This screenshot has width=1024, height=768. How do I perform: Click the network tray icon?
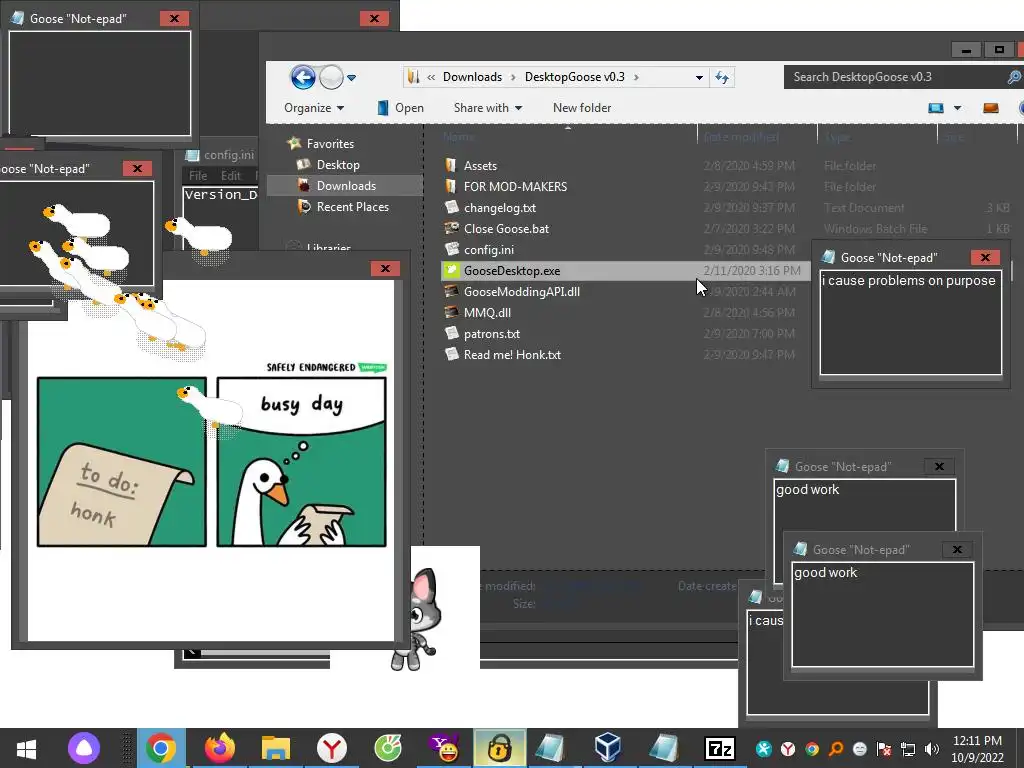[x=908, y=749]
